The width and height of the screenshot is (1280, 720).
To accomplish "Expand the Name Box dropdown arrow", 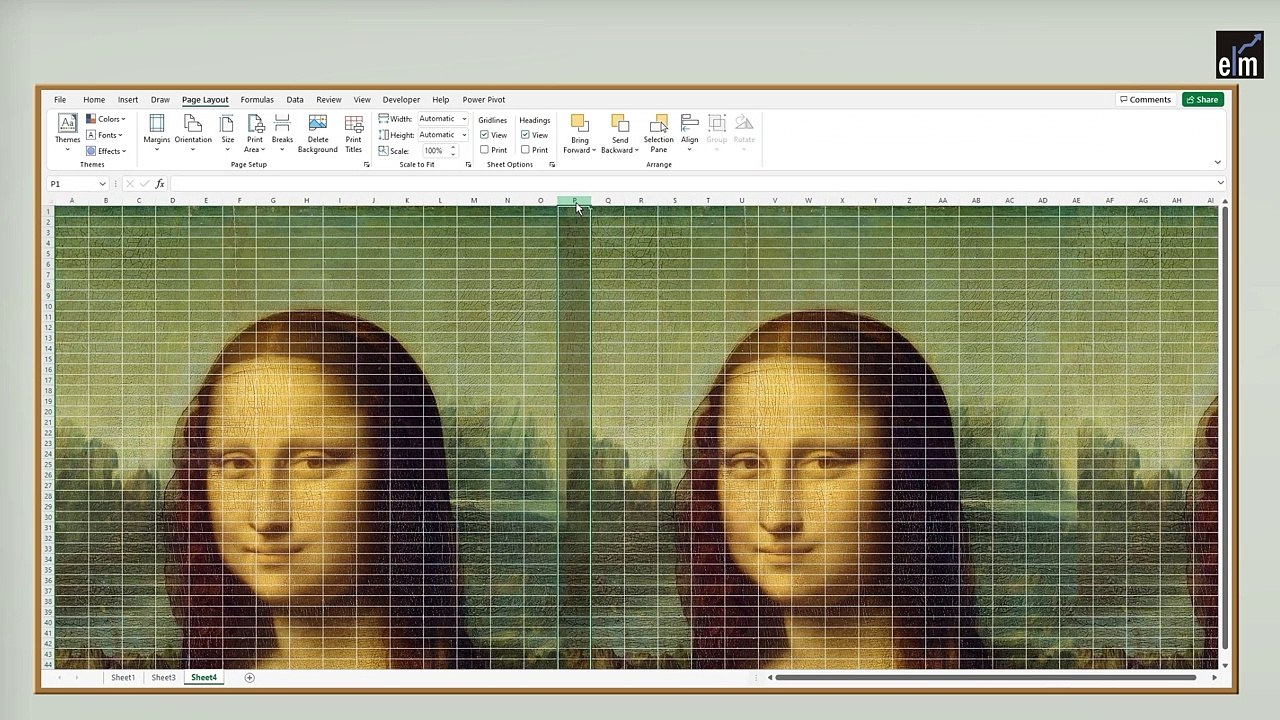I will pos(102,184).
